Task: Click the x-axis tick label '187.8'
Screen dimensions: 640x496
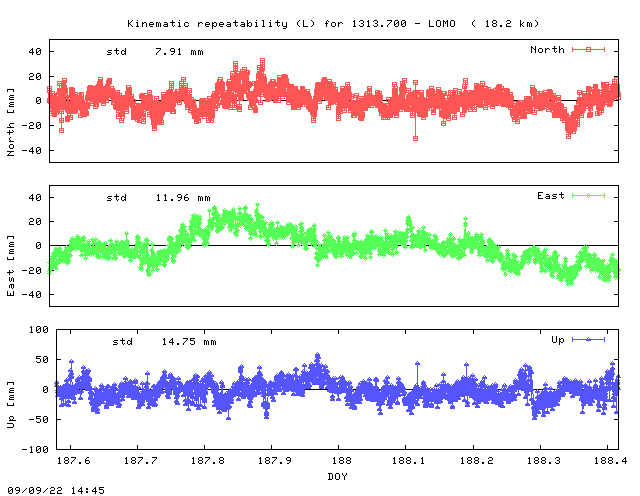Action: click(x=208, y=461)
